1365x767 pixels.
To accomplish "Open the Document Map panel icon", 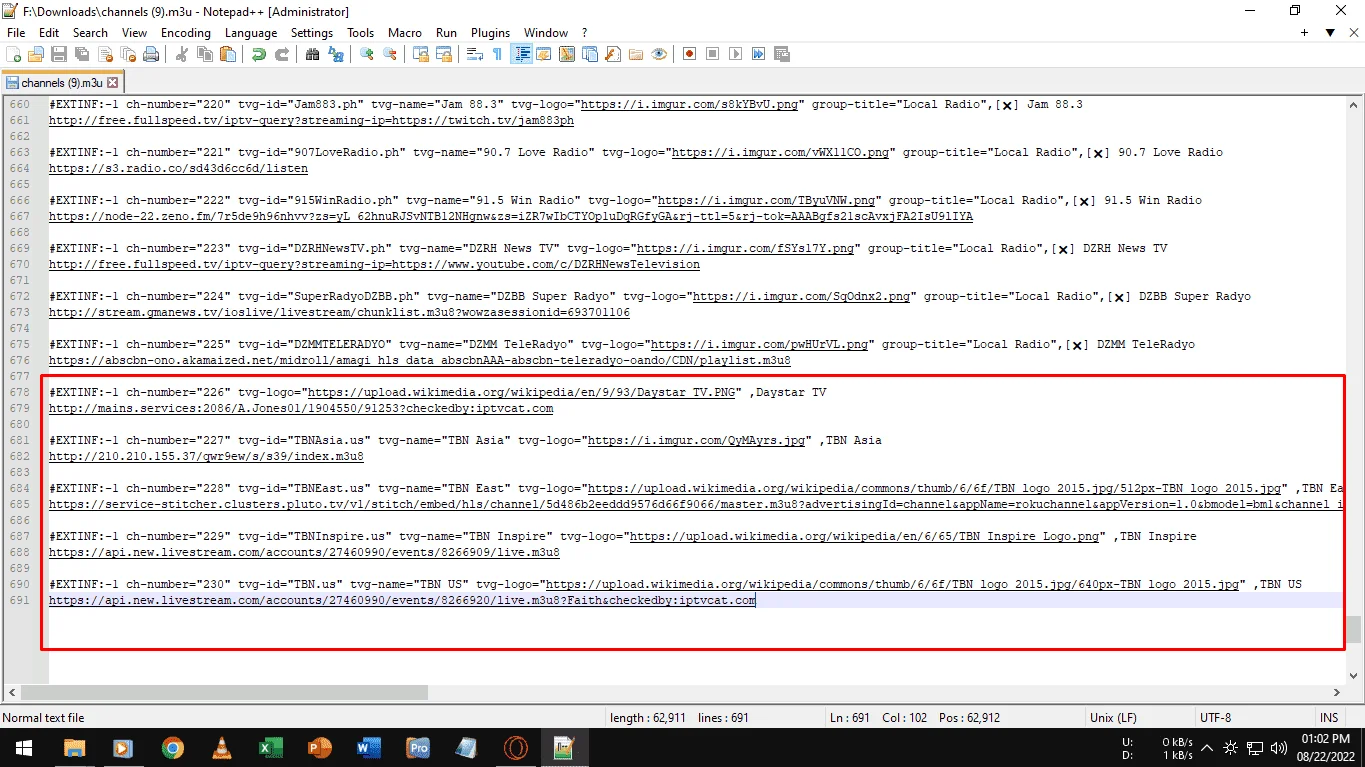I will click(567, 54).
